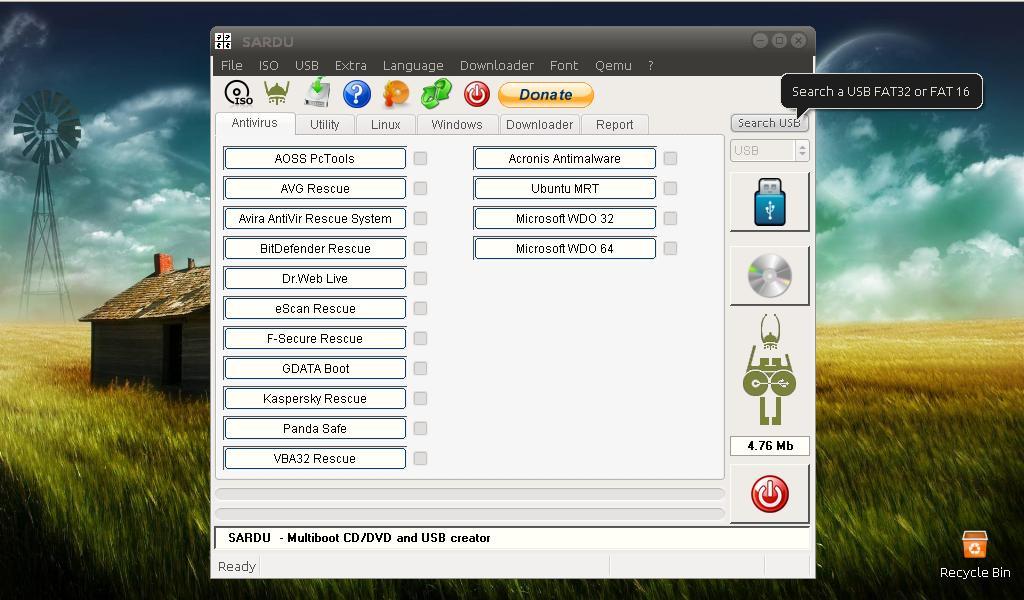Open the USB drive dropdown
This screenshot has width=1024, height=600.
point(769,151)
